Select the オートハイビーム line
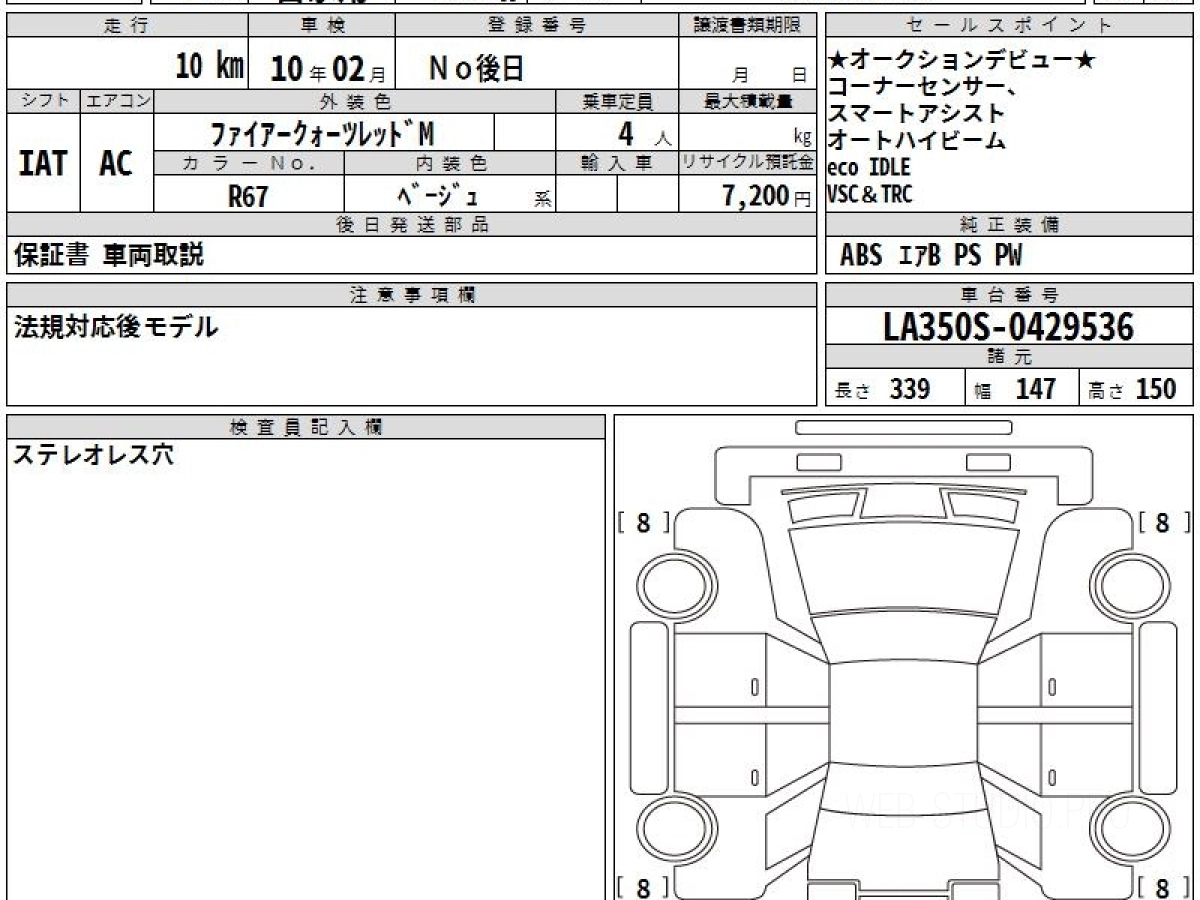Screen dimensions: 1200x900 point(917,140)
